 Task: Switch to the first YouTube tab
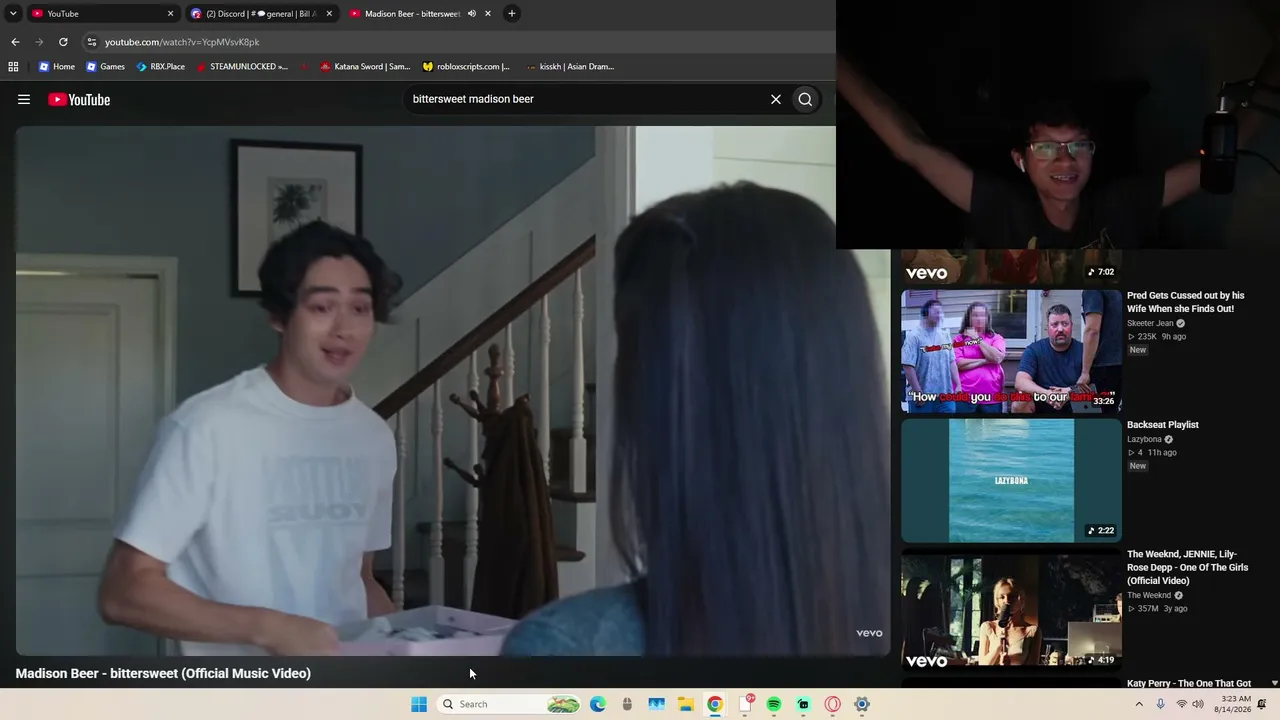(x=102, y=14)
